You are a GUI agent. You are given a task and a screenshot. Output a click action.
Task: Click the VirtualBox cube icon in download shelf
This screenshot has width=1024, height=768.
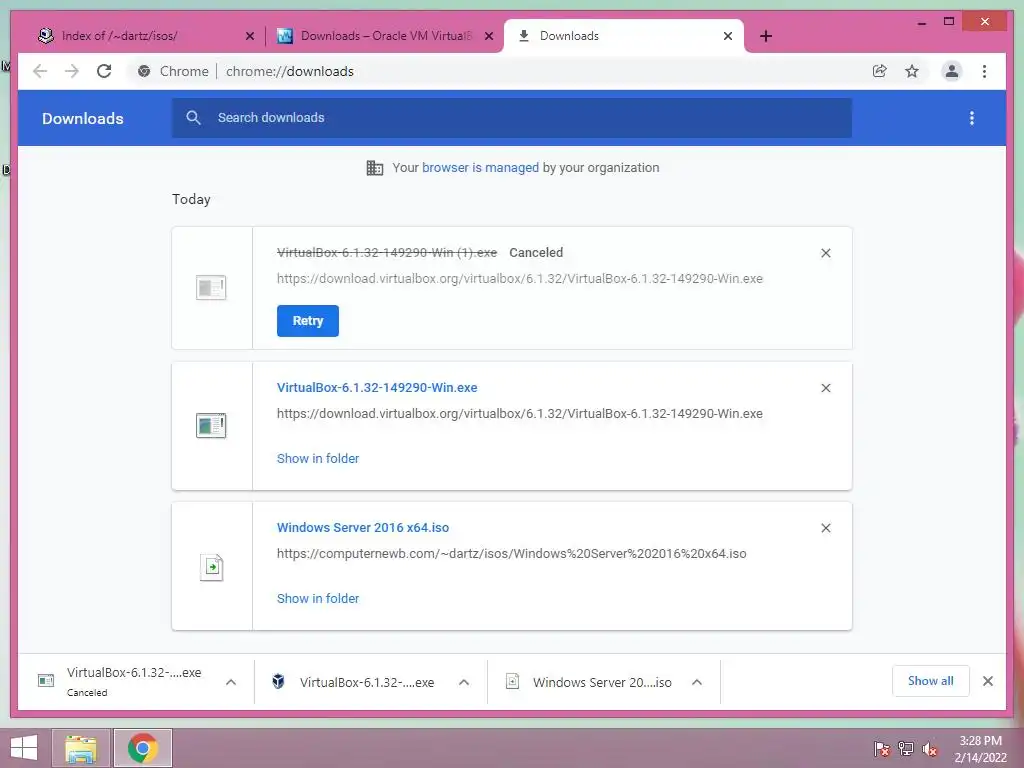coord(278,682)
